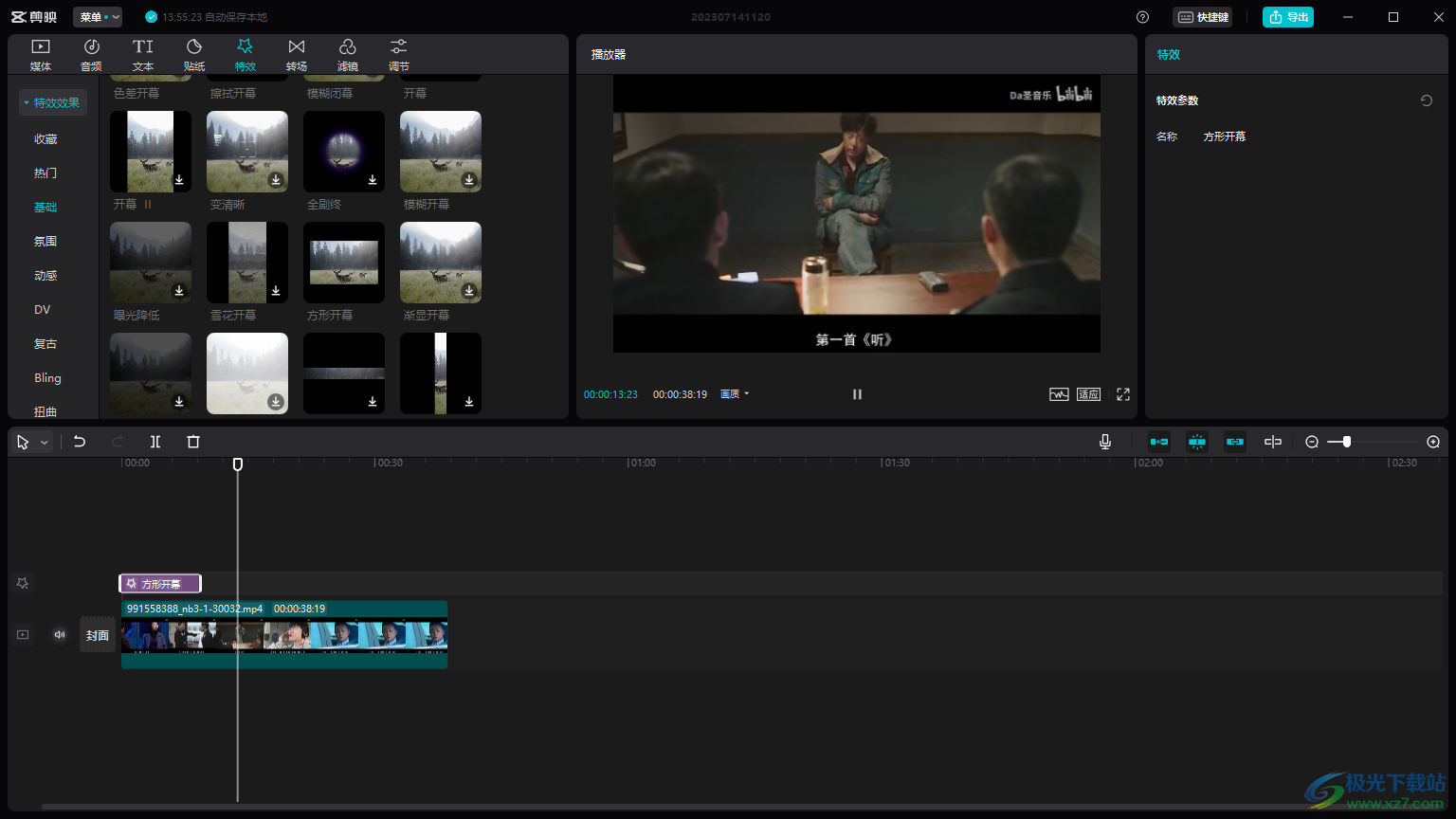This screenshot has width=1456, height=819.
Task: Click the timeline playhead marker
Action: 238,464
